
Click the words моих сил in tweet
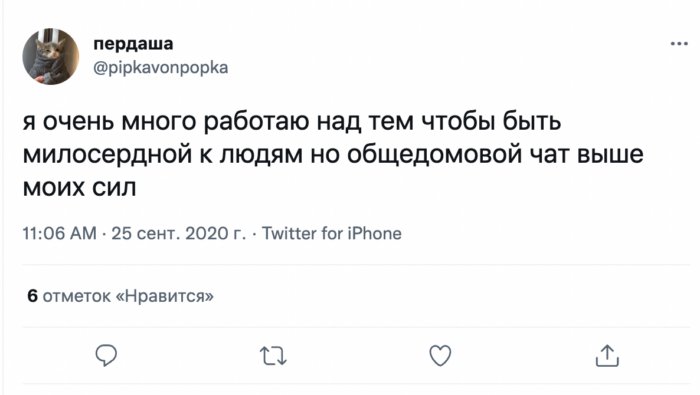point(79,188)
